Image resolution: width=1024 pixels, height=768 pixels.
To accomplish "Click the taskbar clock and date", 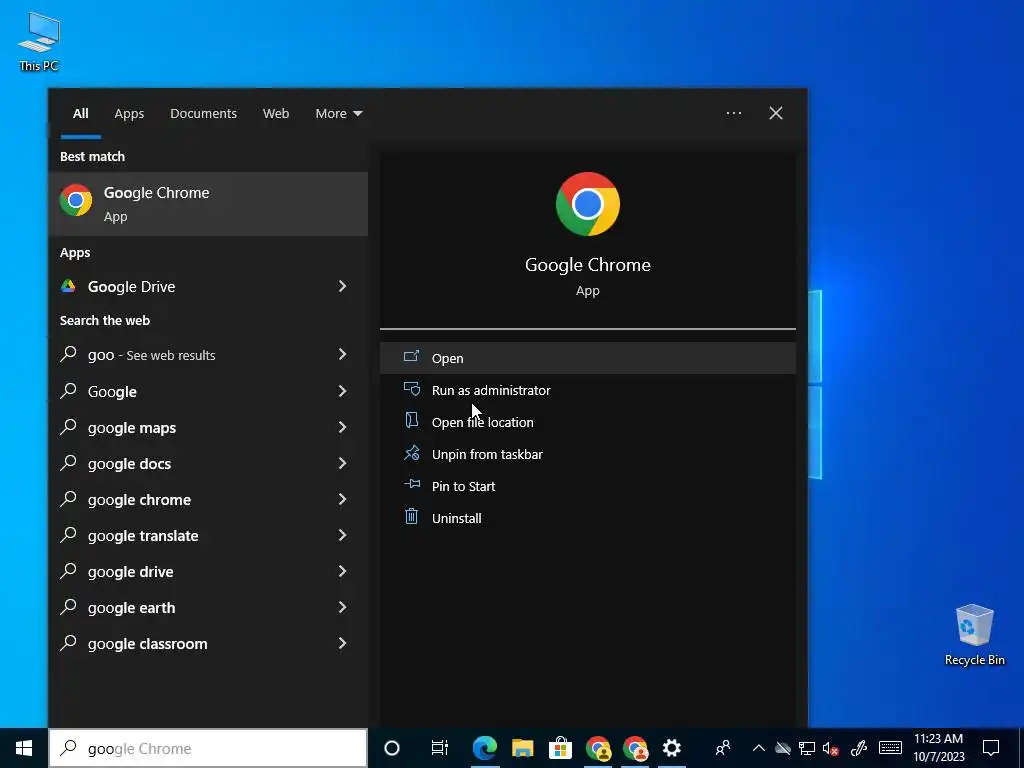I will point(938,748).
